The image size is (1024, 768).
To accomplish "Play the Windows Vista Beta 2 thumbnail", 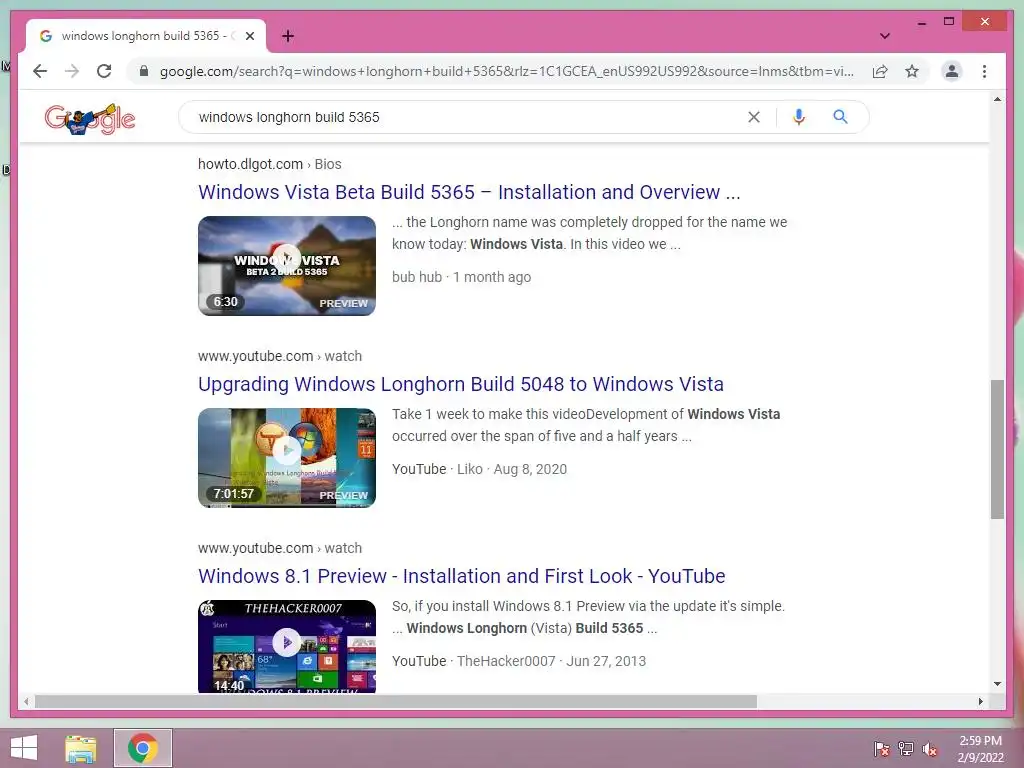I will (287, 266).
